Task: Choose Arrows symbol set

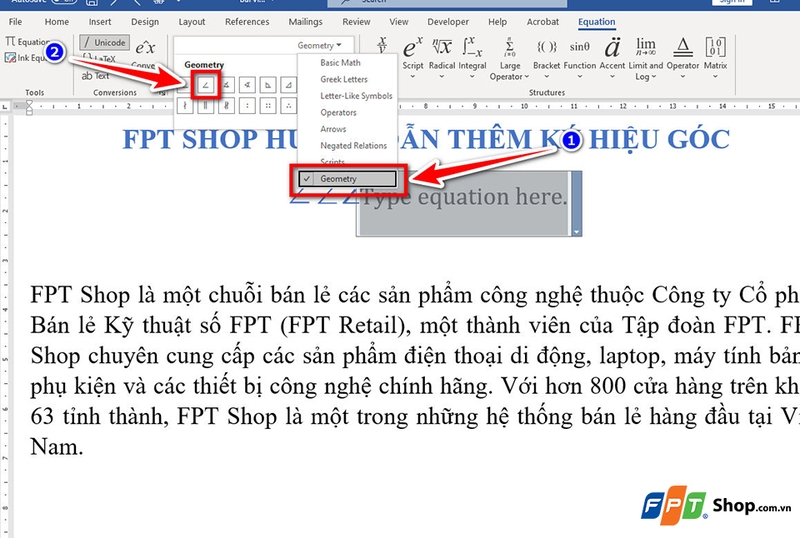Action: click(x=333, y=129)
